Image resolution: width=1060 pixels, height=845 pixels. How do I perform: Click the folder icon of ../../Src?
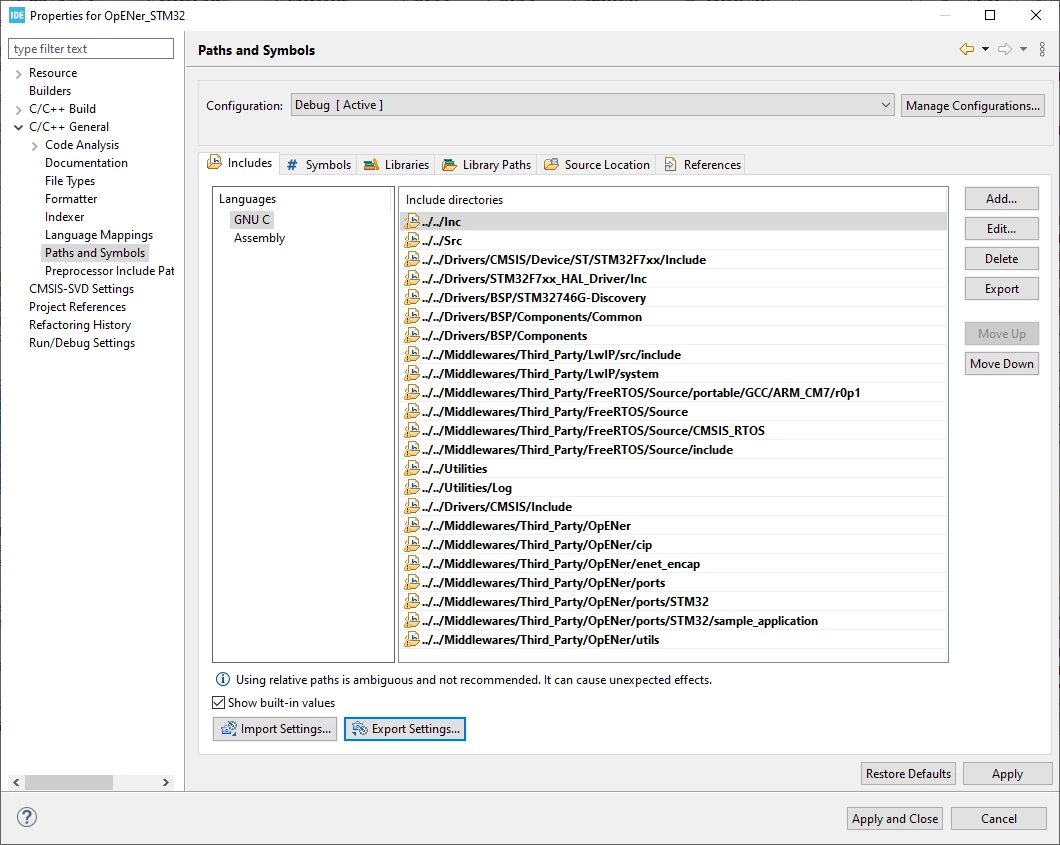(412, 240)
